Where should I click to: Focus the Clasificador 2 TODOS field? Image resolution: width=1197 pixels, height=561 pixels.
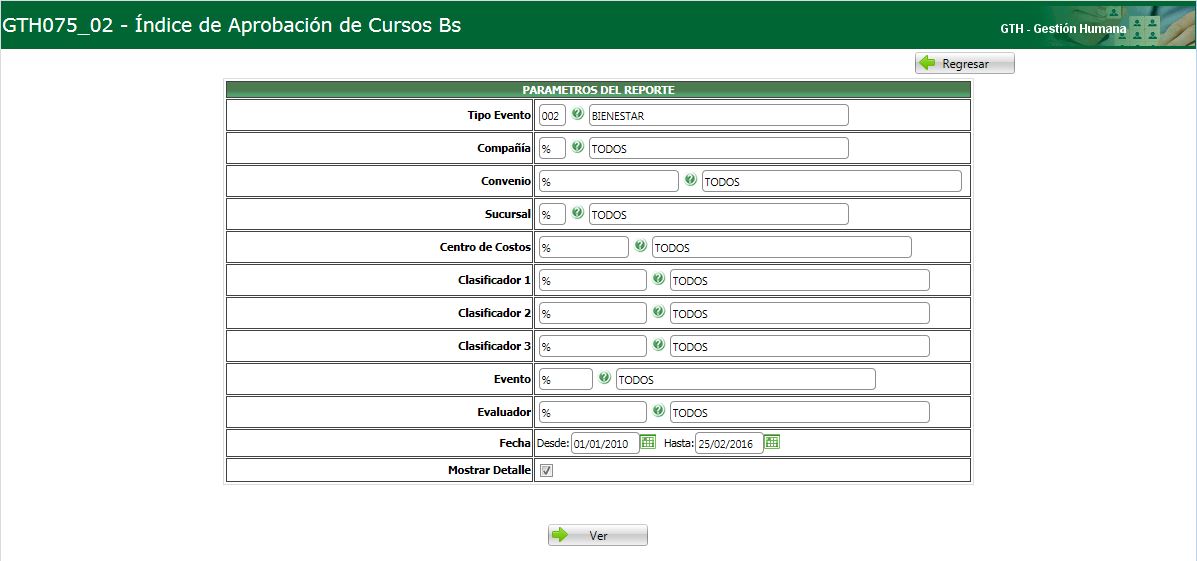799,313
